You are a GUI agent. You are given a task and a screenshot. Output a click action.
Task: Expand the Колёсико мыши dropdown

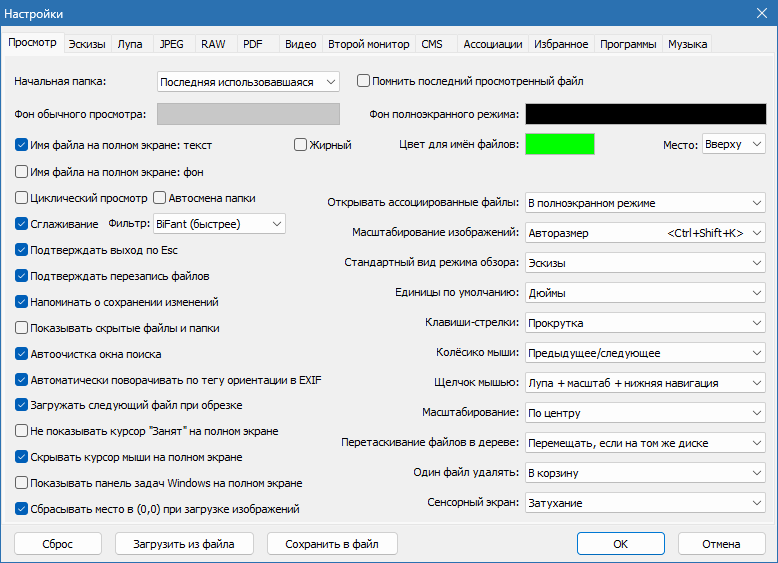(x=646, y=353)
